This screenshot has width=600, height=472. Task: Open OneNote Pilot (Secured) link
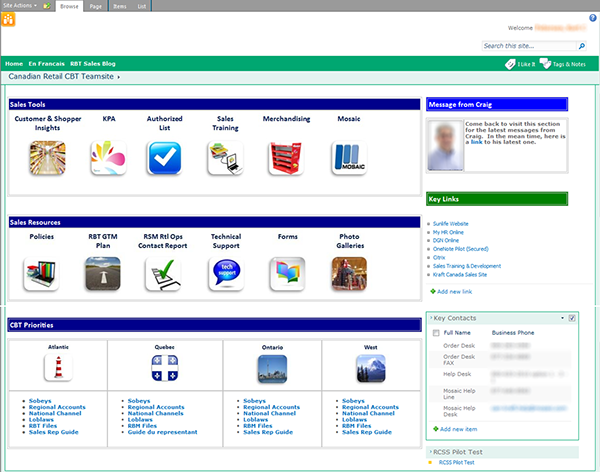pos(461,249)
